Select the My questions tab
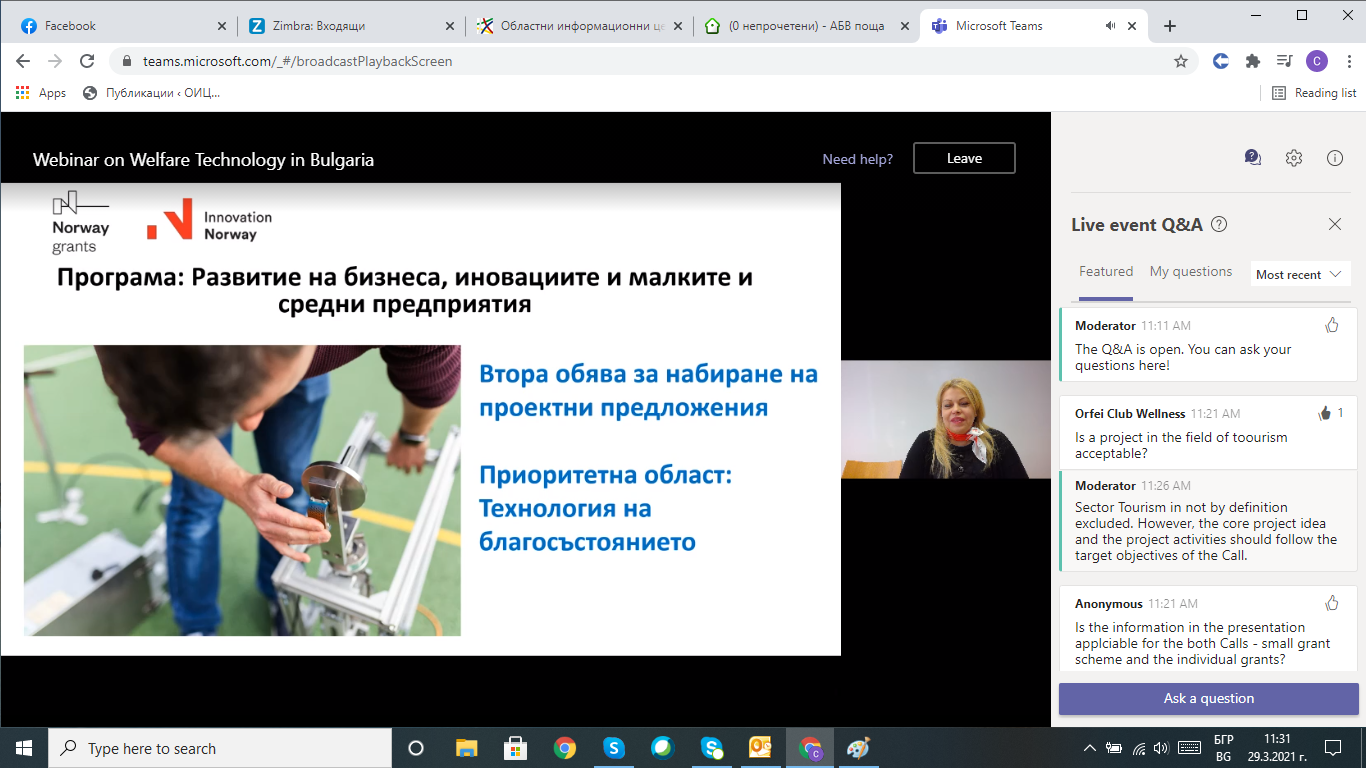Screen dimensions: 1366x768 [1191, 272]
